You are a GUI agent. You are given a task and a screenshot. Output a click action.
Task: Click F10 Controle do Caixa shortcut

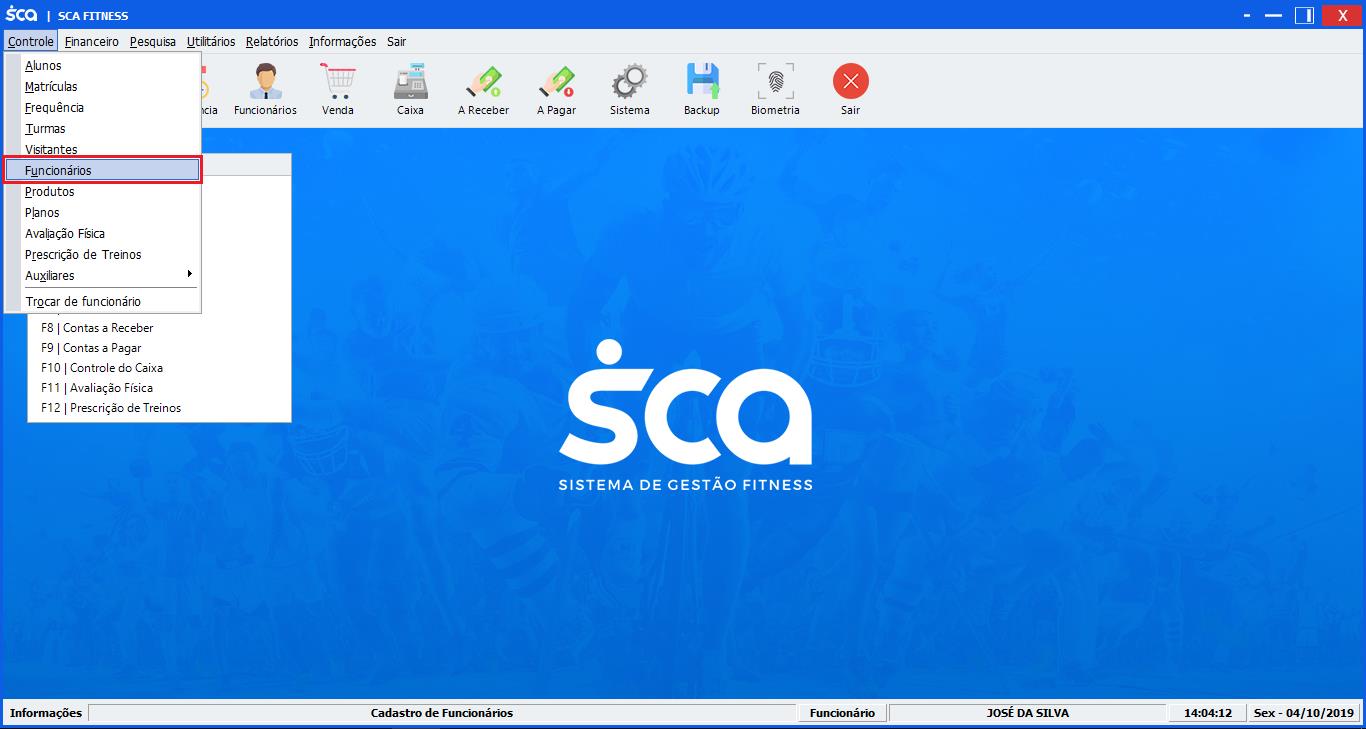[102, 367]
